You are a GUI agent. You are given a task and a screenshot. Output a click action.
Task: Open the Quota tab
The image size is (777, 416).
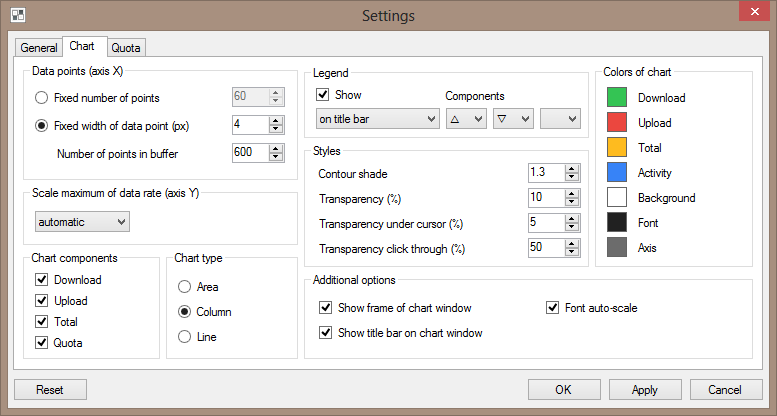(126, 48)
